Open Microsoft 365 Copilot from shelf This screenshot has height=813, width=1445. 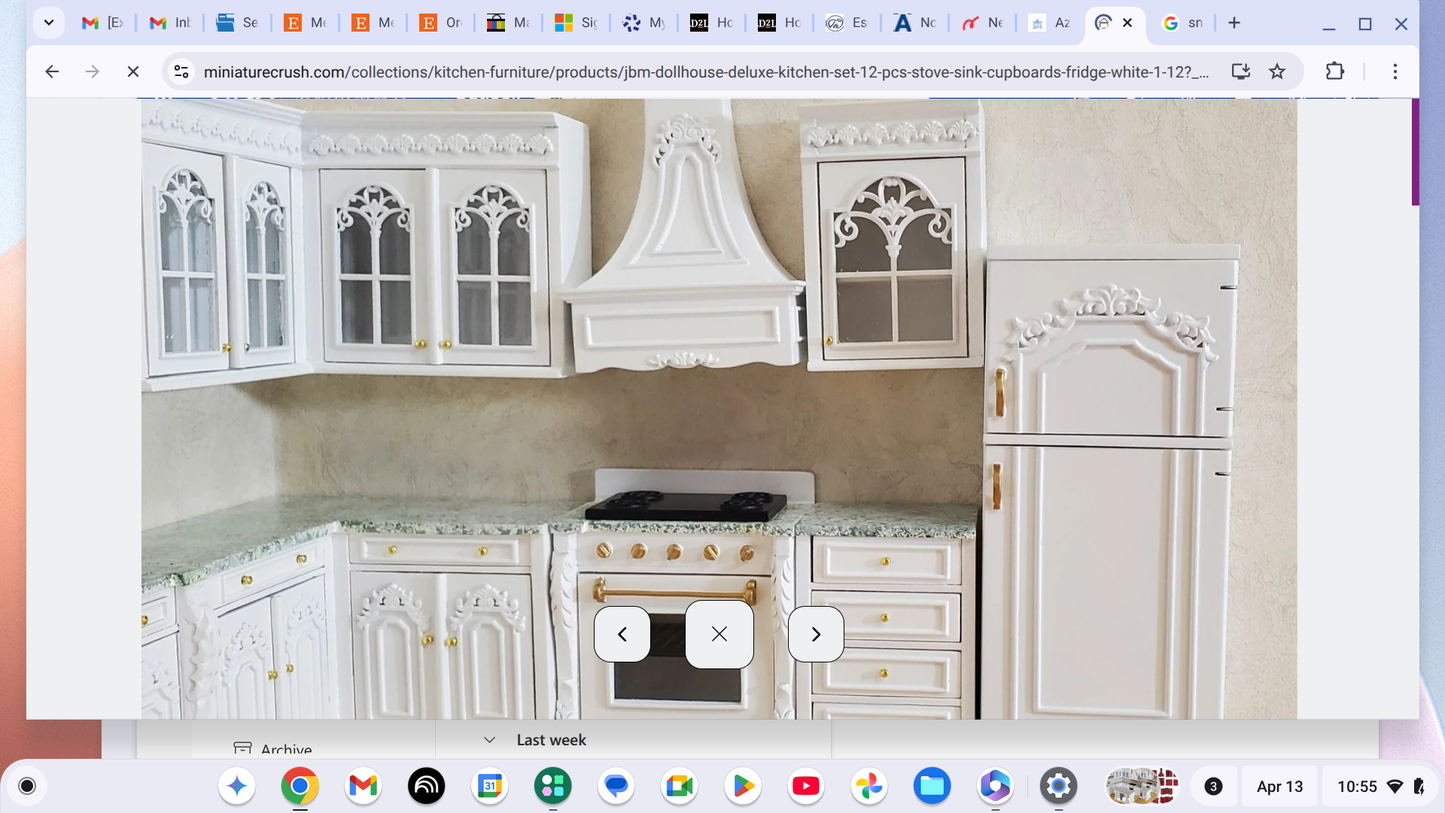click(x=995, y=786)
